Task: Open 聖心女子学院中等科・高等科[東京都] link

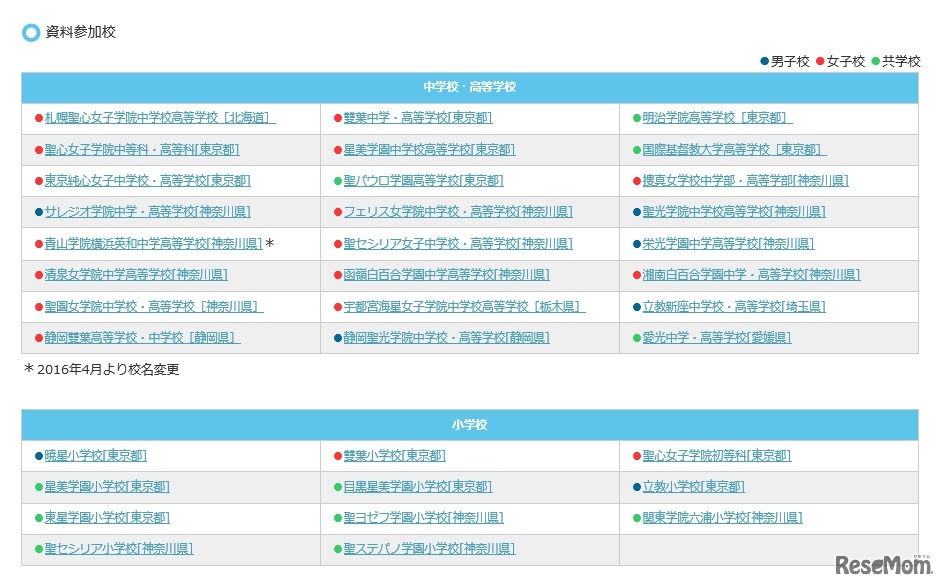Action: (x=142, y=150)
